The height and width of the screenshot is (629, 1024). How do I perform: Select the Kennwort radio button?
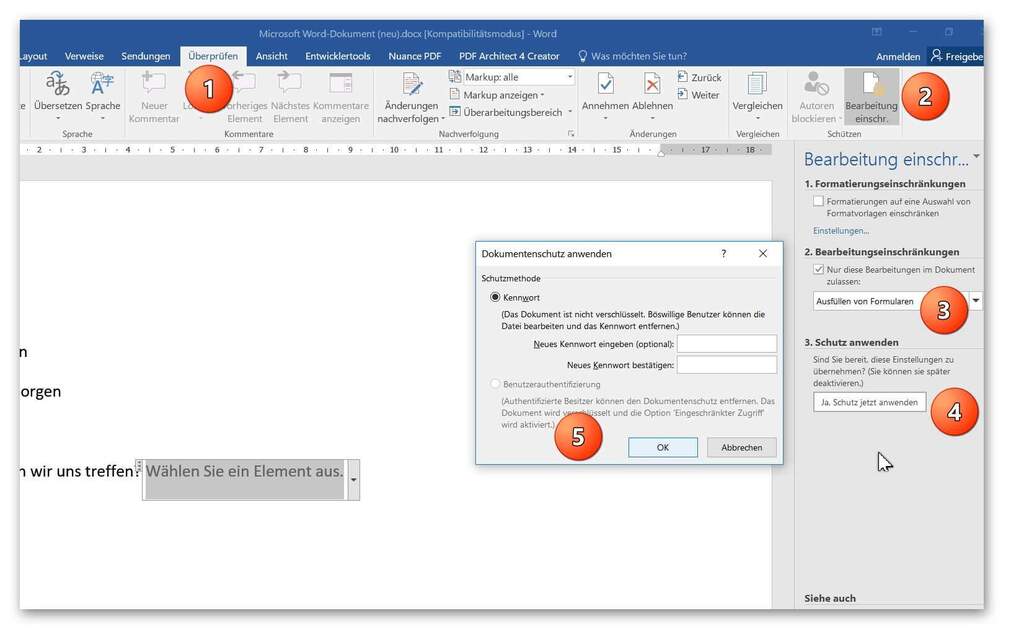tap(495, 297)
